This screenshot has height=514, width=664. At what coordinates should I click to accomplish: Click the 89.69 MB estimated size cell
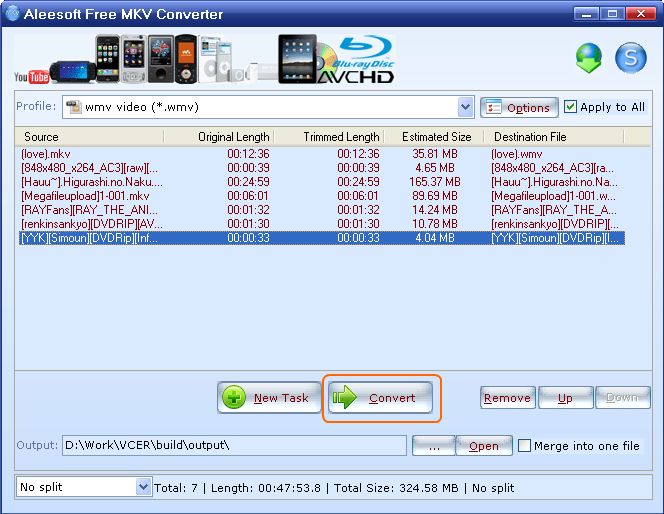pos(435,196)
